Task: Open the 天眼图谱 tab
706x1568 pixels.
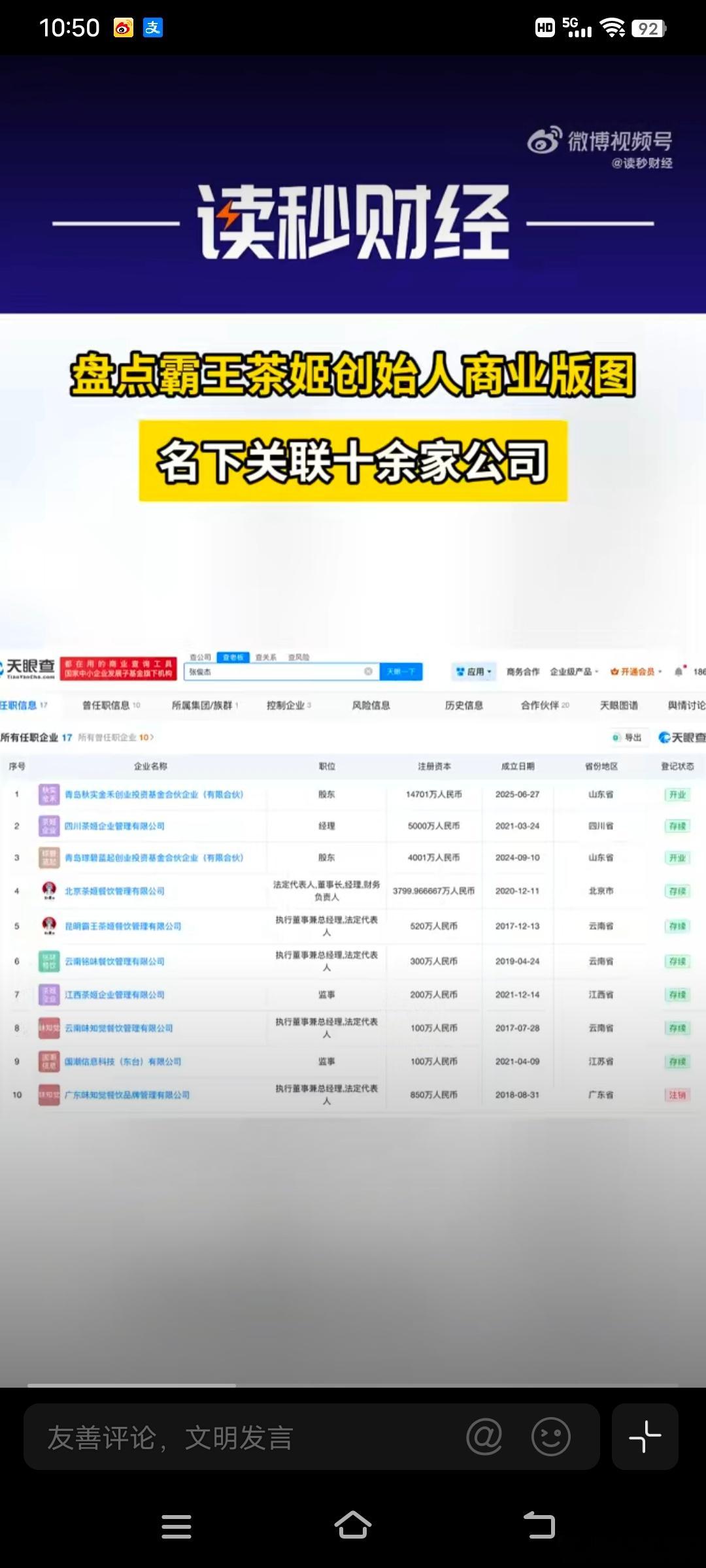Action: tap(618, 705)
